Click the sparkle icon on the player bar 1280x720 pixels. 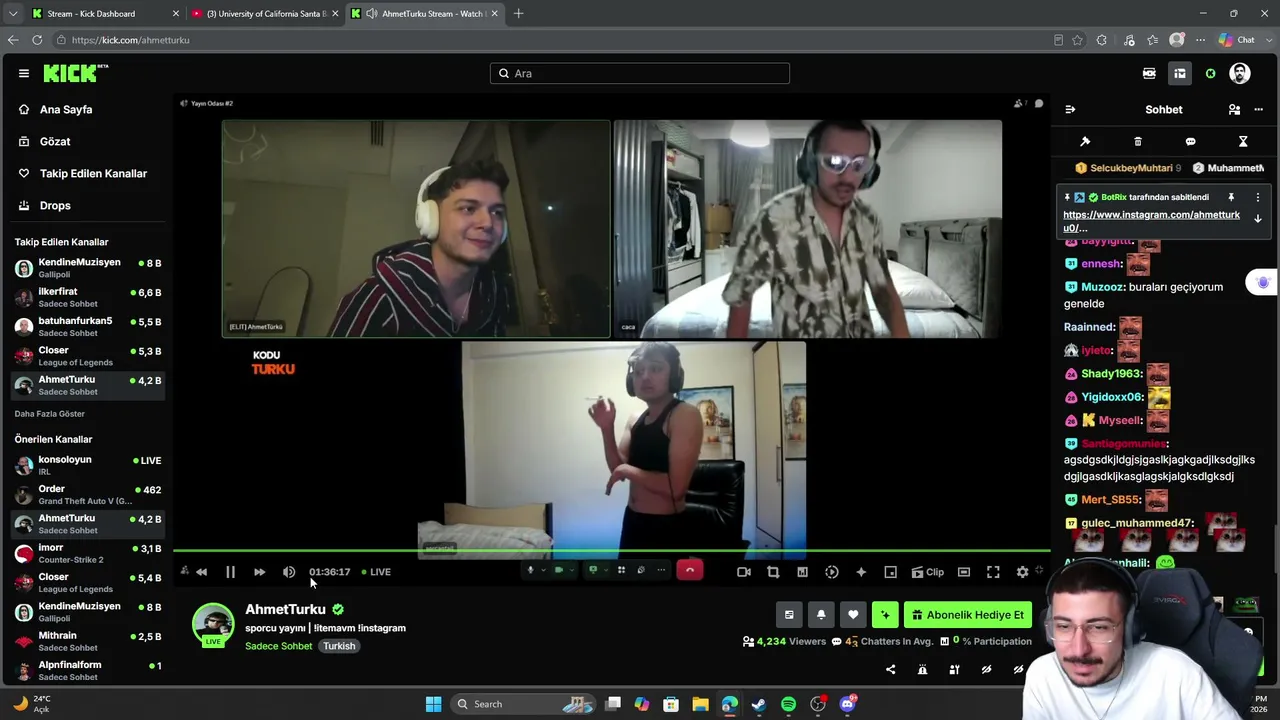[x=861, y=572]
